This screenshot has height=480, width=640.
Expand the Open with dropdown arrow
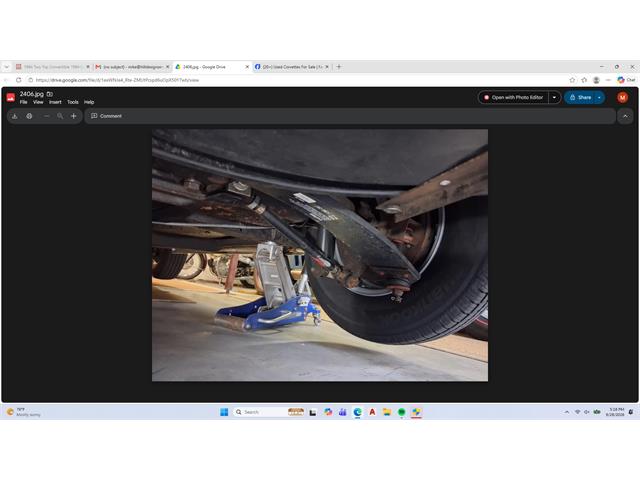[x=554, y=98]
